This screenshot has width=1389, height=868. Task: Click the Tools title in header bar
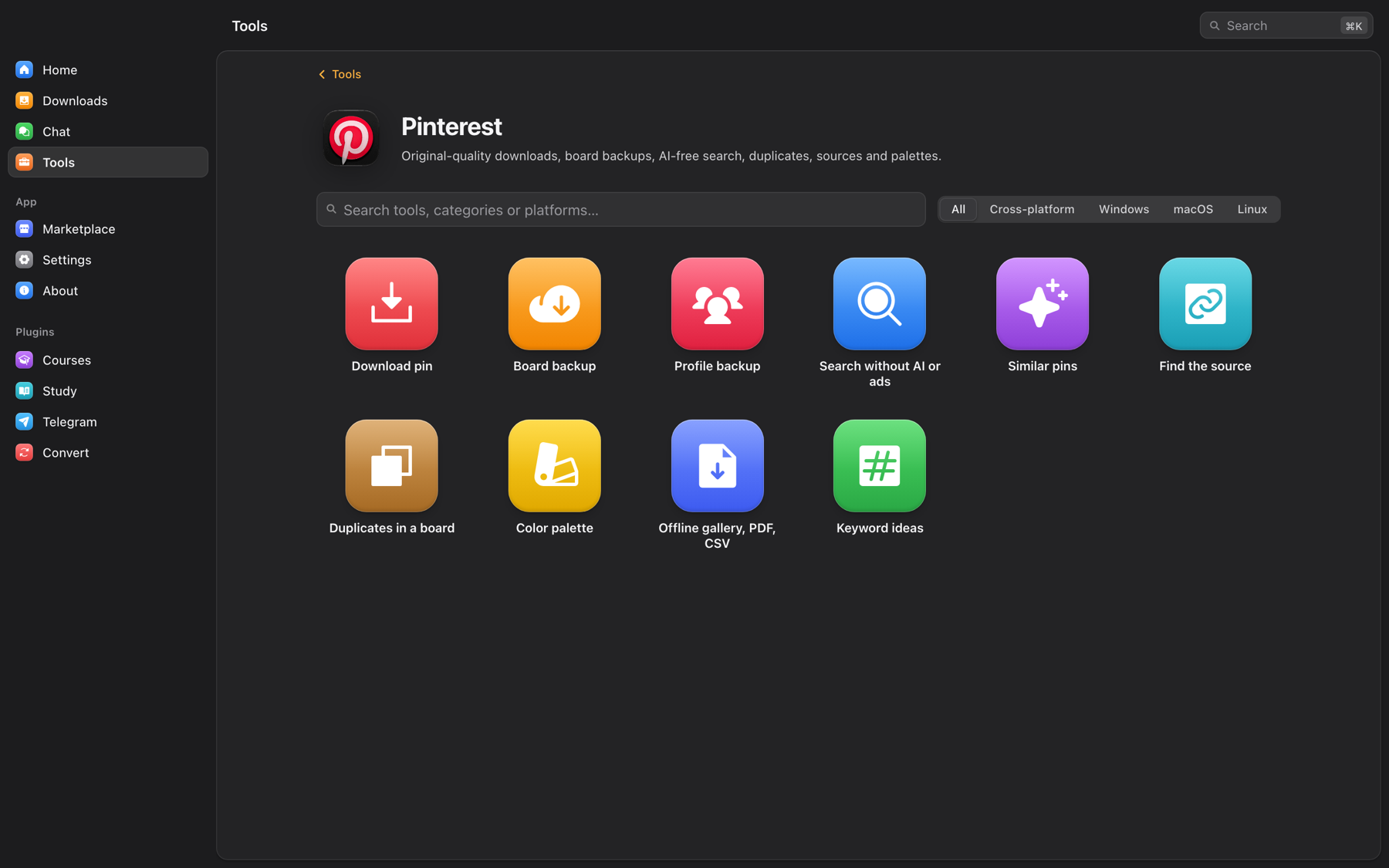tap(249, 25)
